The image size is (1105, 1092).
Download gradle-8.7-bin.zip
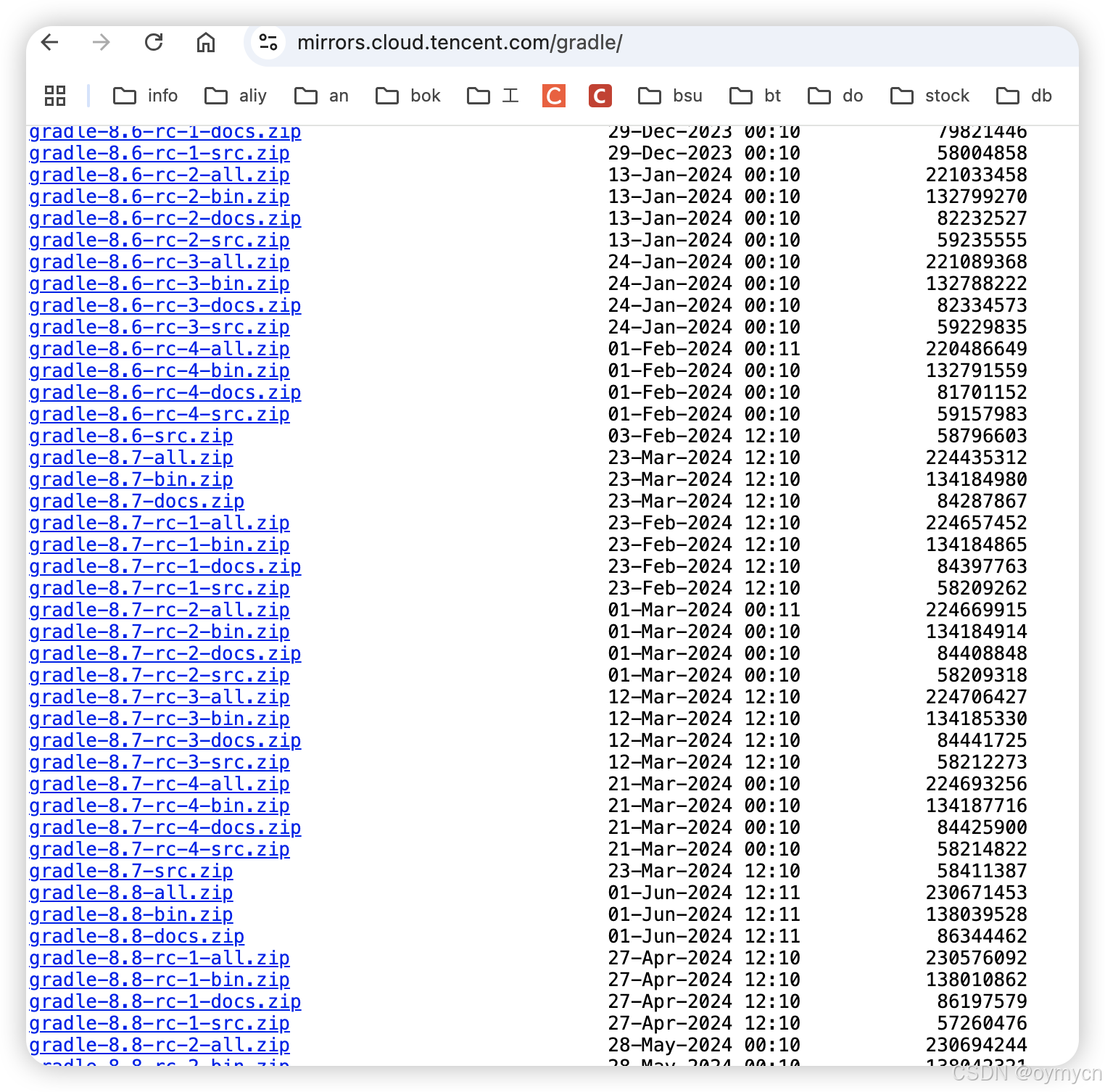[x=131, y=479]
